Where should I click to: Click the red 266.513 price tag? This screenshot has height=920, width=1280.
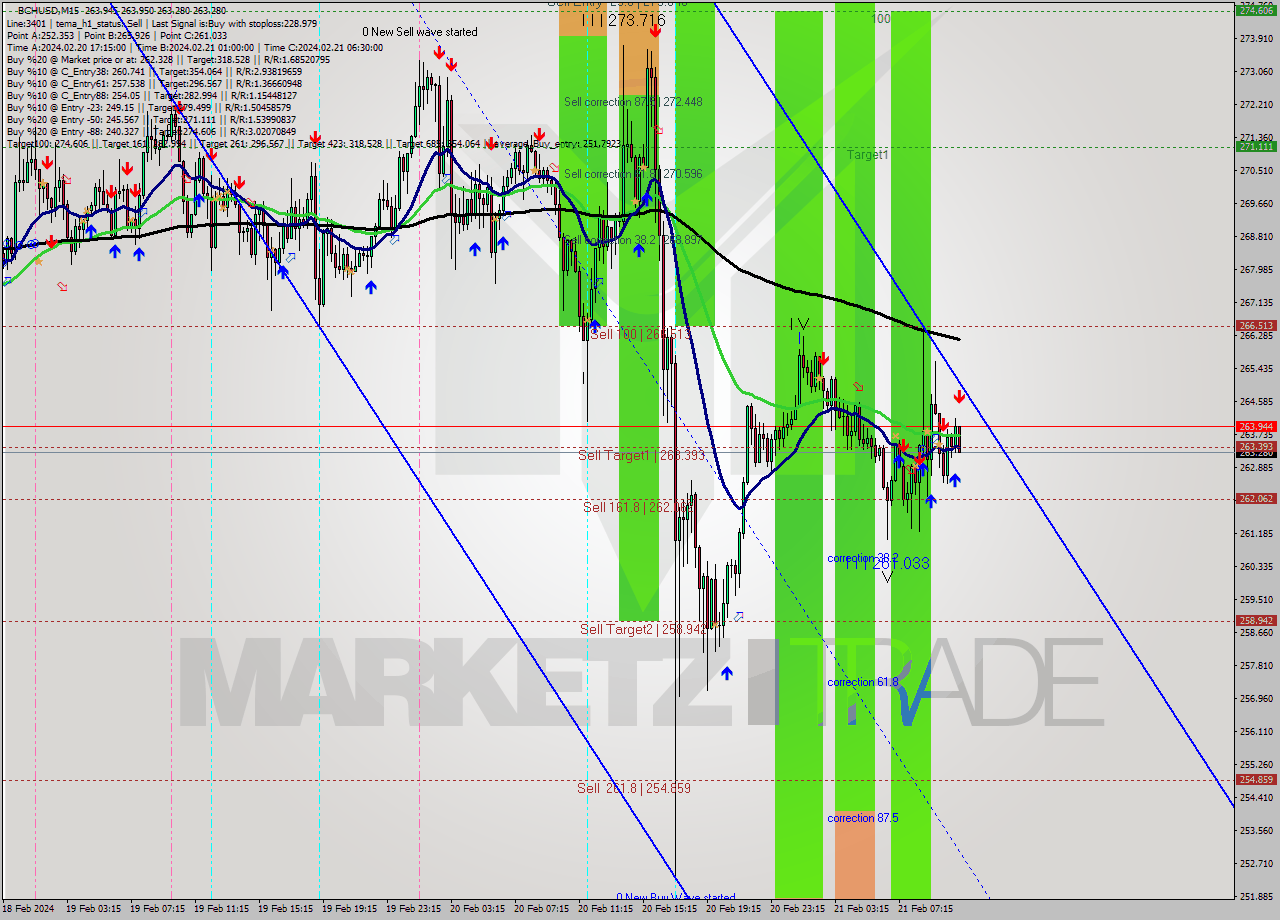[x=1256, y=325]
